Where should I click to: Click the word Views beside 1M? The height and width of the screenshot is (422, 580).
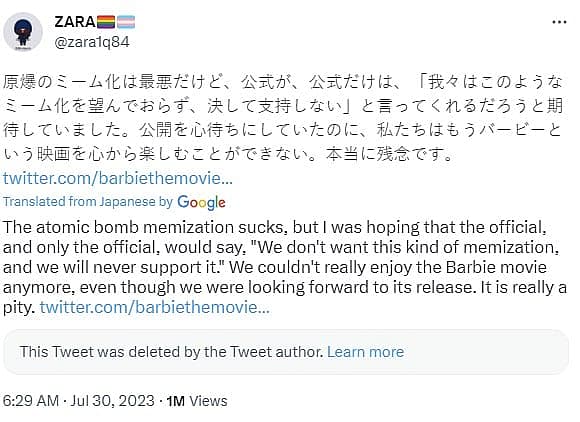click(x=209, y=401)
